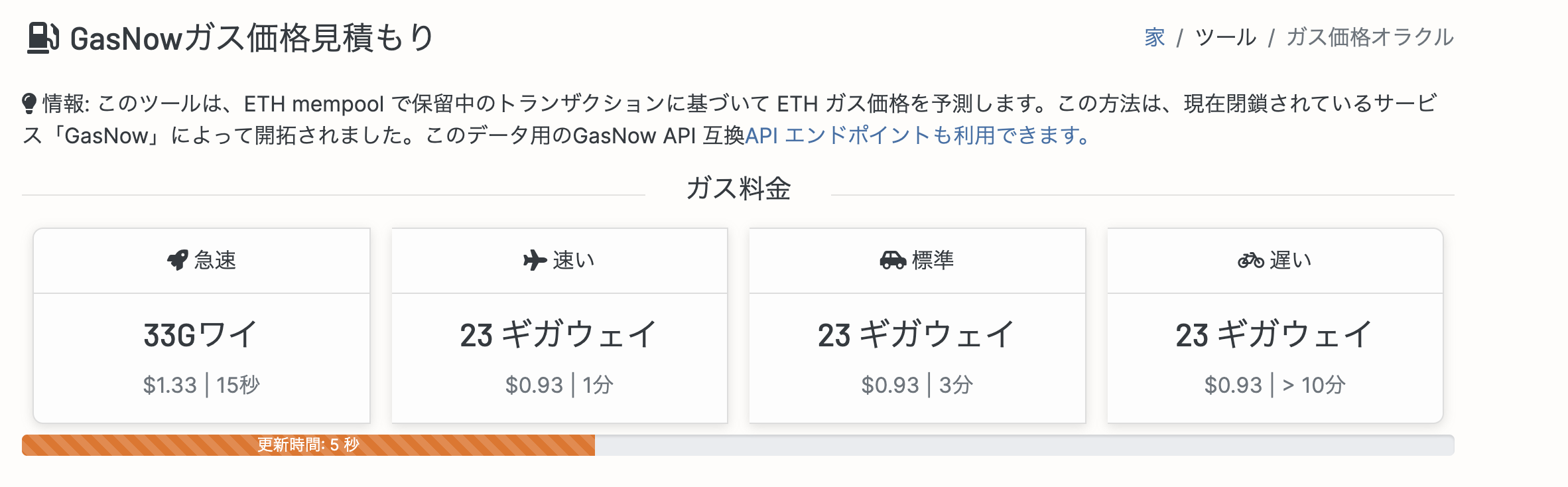Click the gas pump icon beside the page title
Viewport: 1568px width, 487px height.
pyautogui.click(x=41, y=38)
